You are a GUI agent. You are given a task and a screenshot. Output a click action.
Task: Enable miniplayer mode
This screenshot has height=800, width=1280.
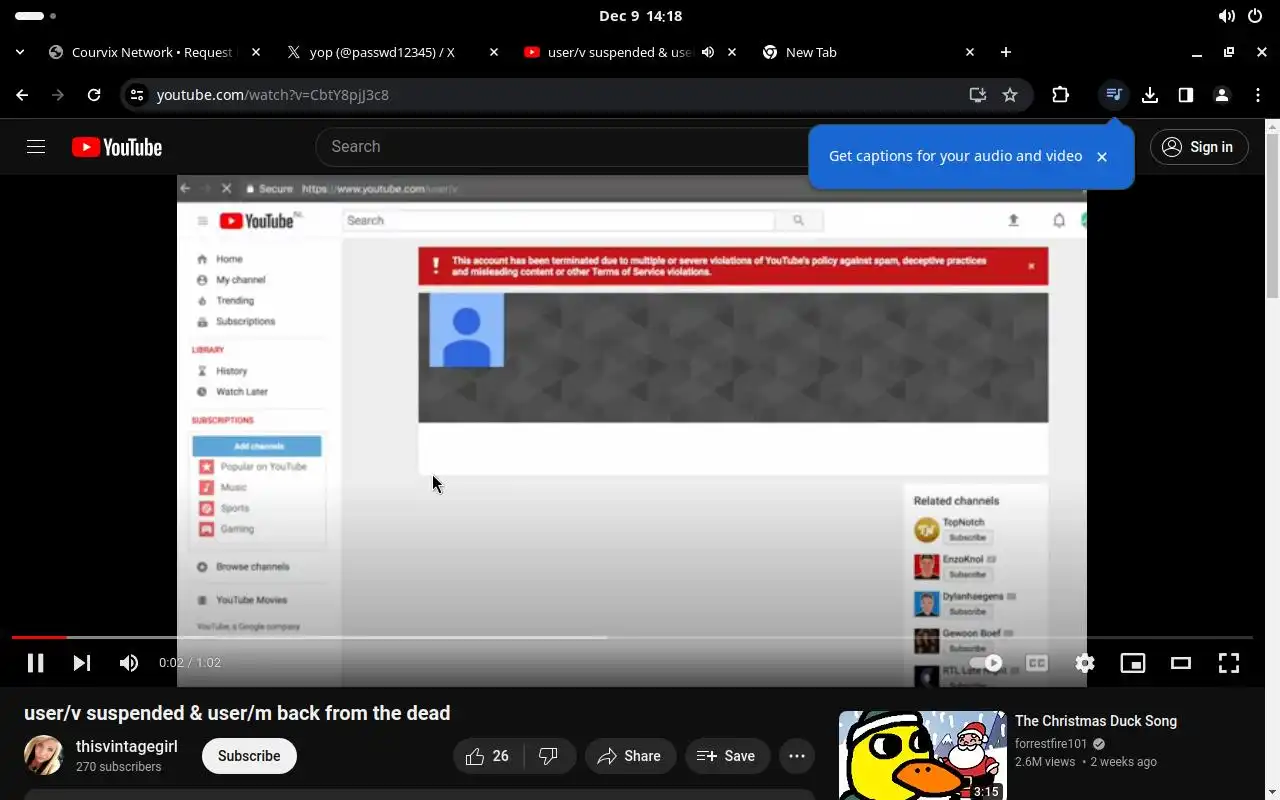point(1133,663)
